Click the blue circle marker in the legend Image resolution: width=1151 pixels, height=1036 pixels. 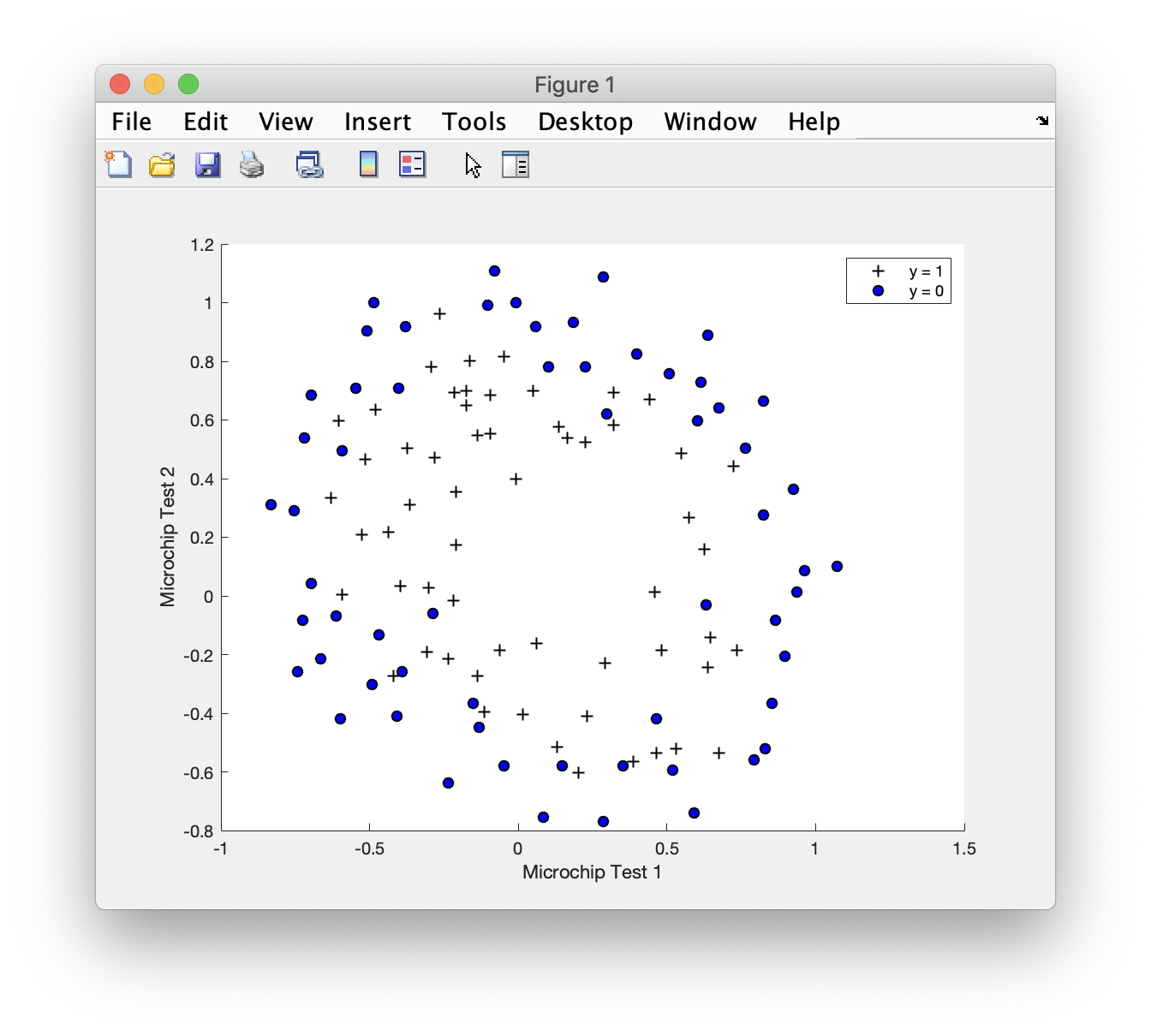tap(878, 291)
